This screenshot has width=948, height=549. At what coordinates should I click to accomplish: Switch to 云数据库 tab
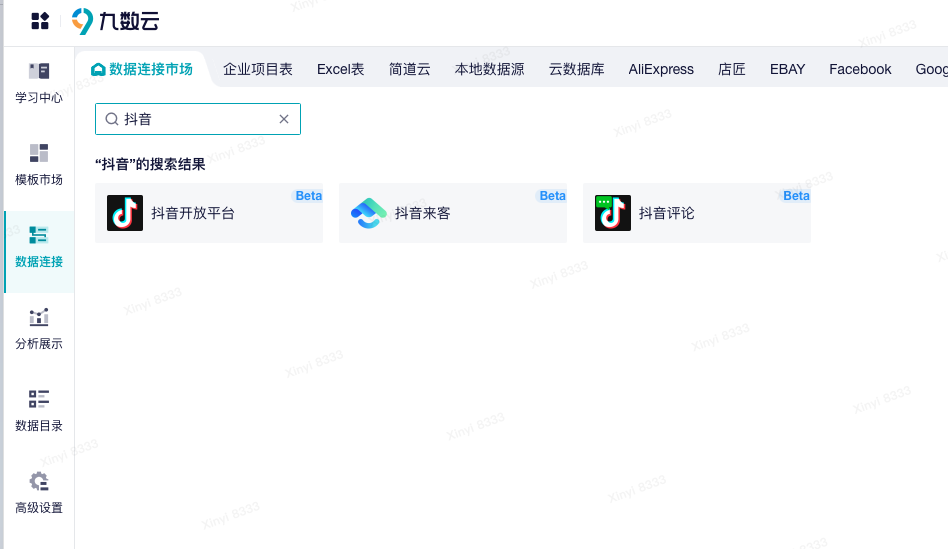pos(576,70)
